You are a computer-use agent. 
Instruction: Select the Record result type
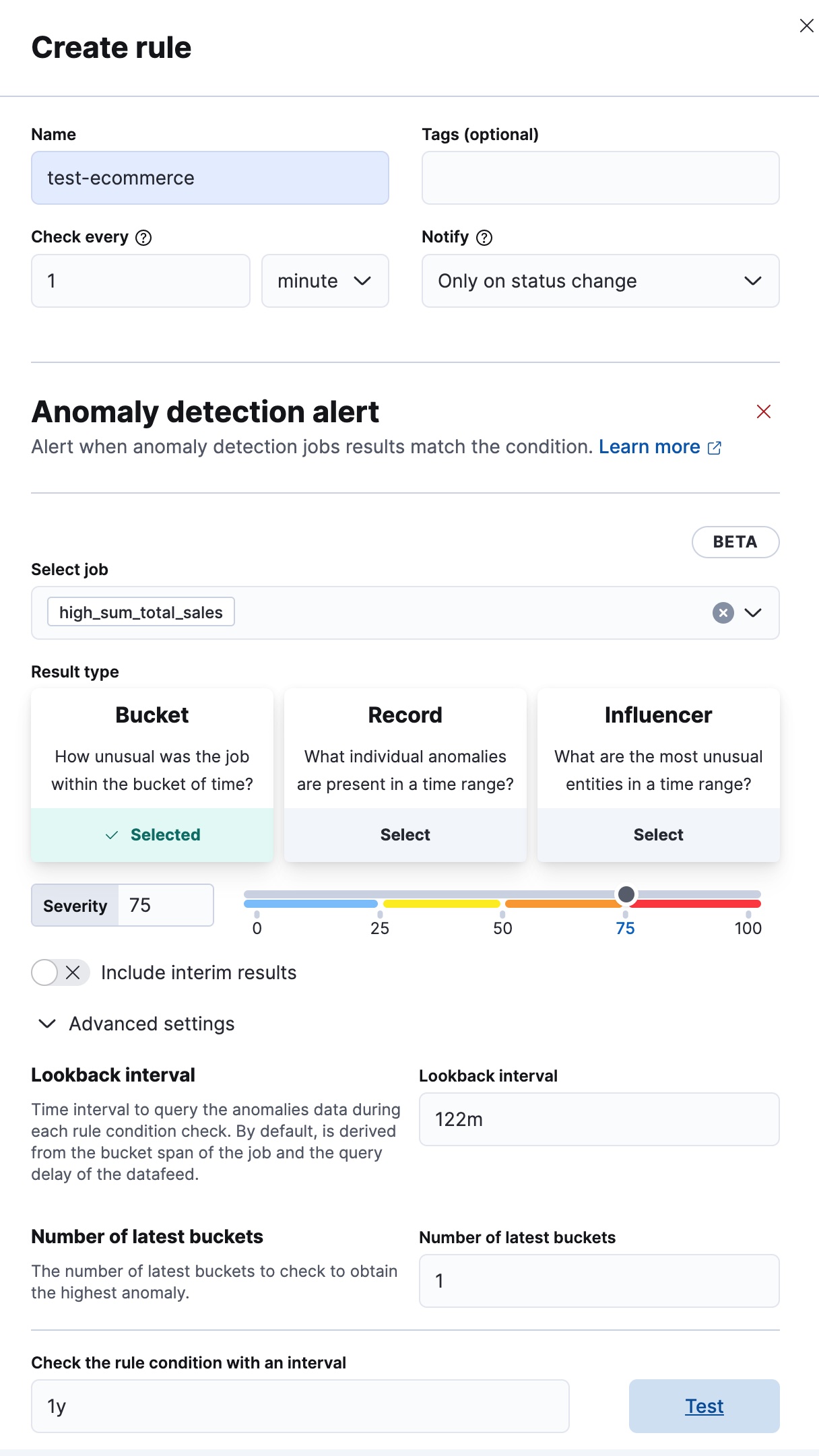[405, 834]
